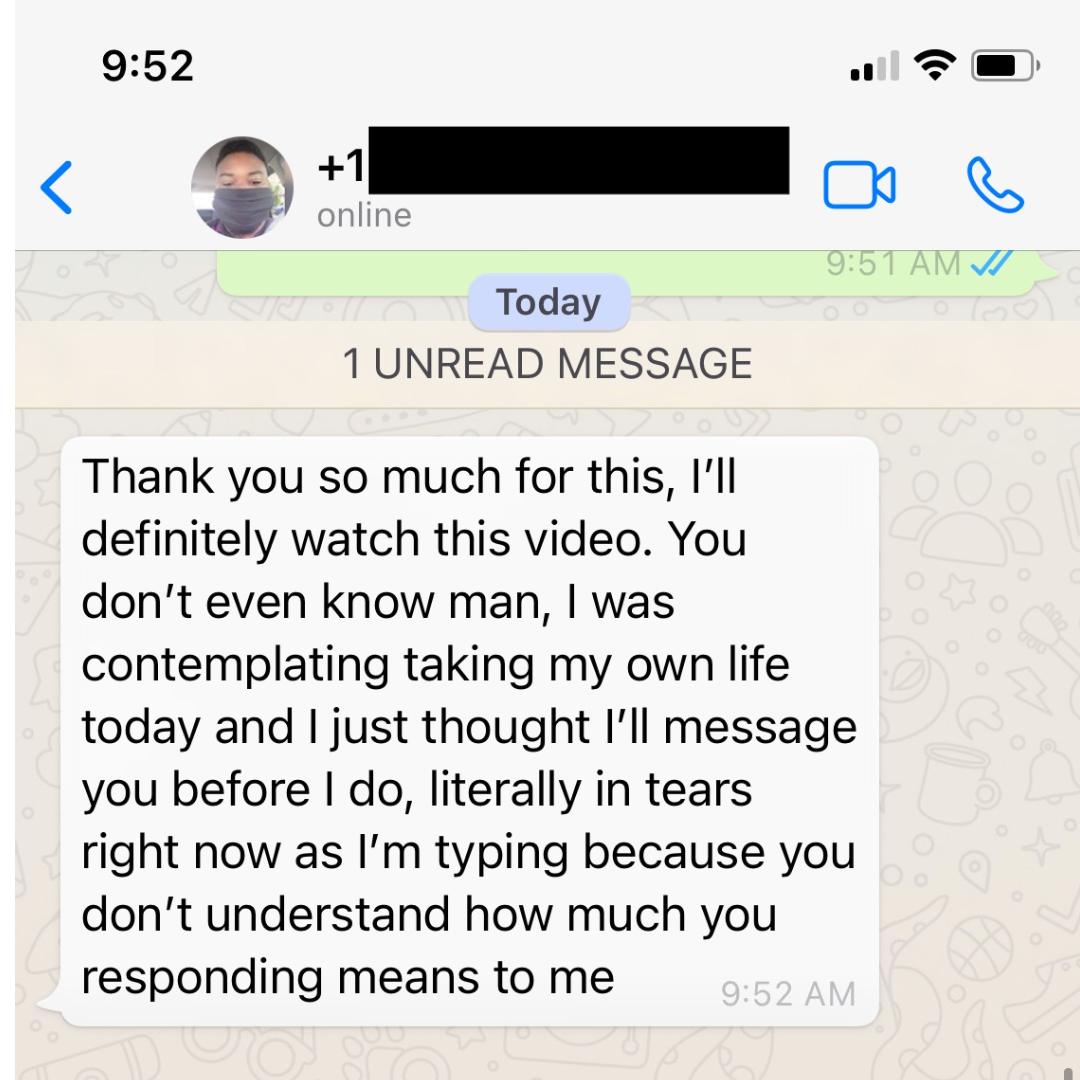Screen dimensions: 1080x1080
Task: Start a video call with the contact
Action: 859,185
